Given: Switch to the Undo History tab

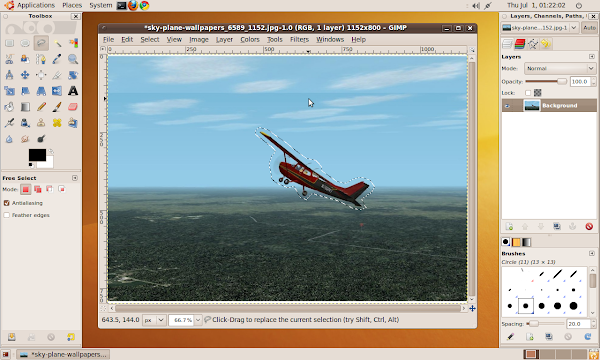Looking at the screenshot, I should coord(546,44).
